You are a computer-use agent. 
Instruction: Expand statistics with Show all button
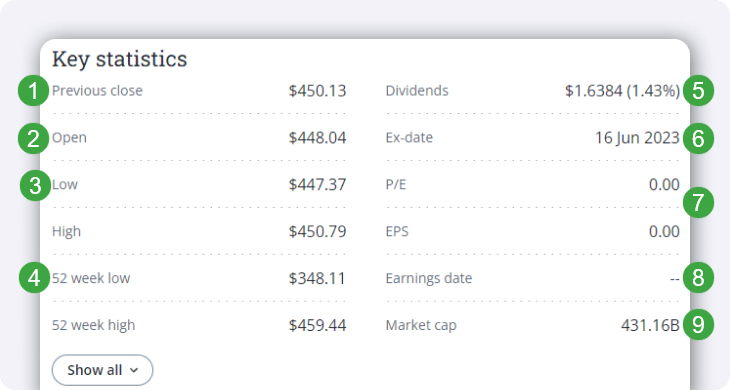coord(102,370)
